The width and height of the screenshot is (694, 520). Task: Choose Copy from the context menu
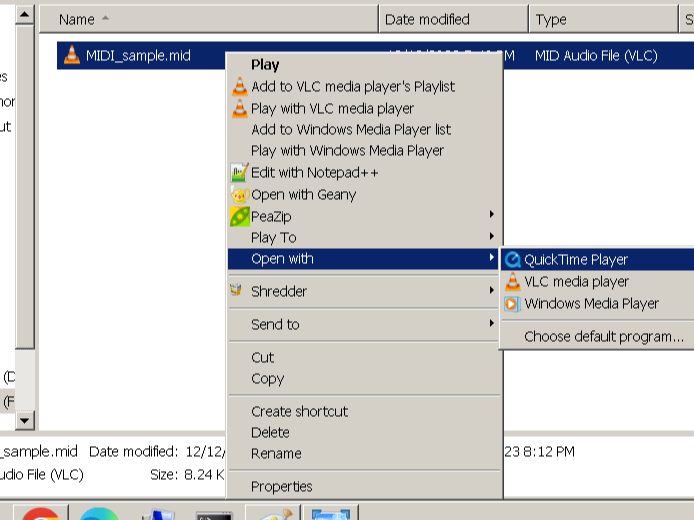[x=365, y=379]
